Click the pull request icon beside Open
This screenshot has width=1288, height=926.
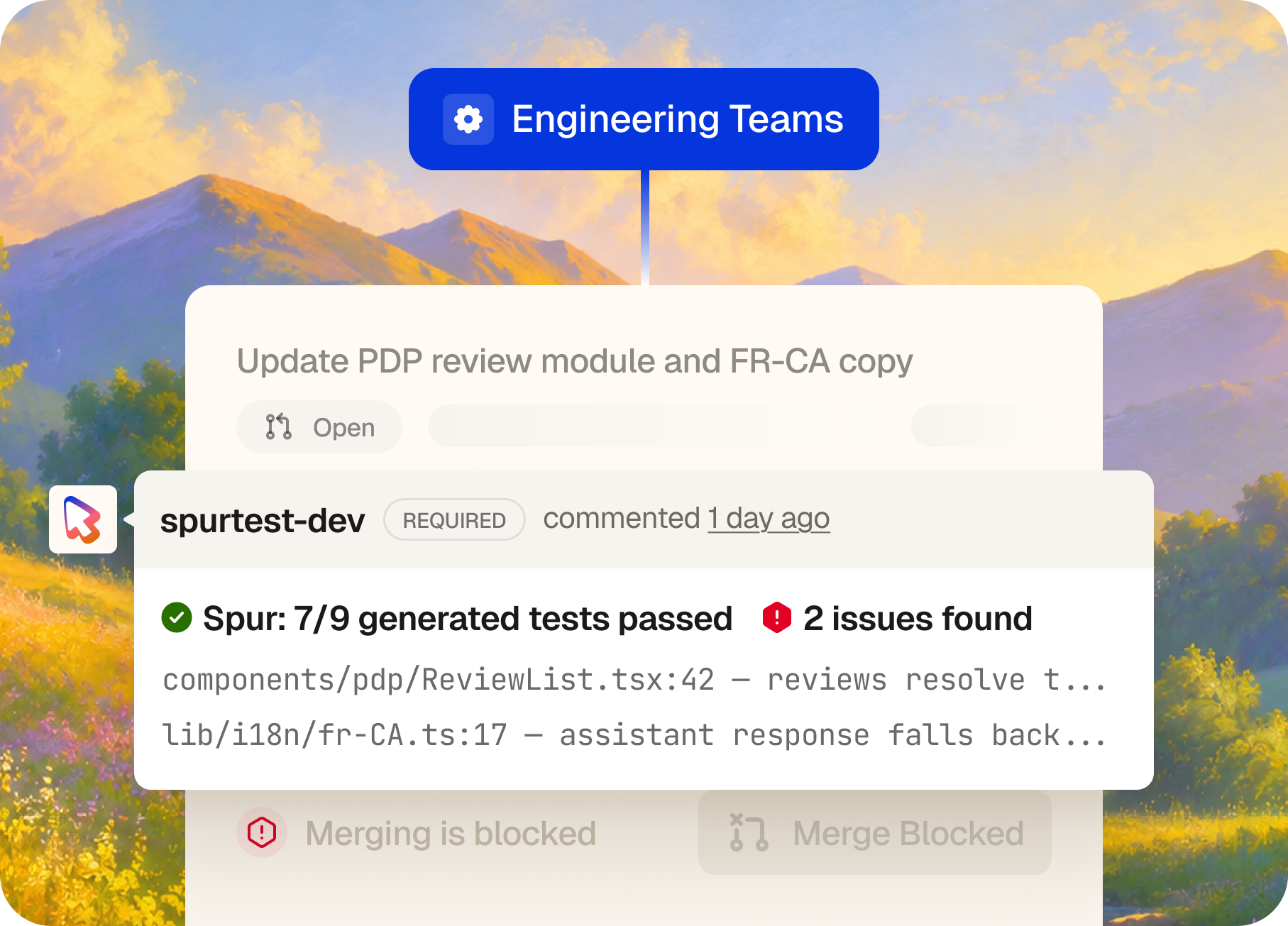[279, 427]
